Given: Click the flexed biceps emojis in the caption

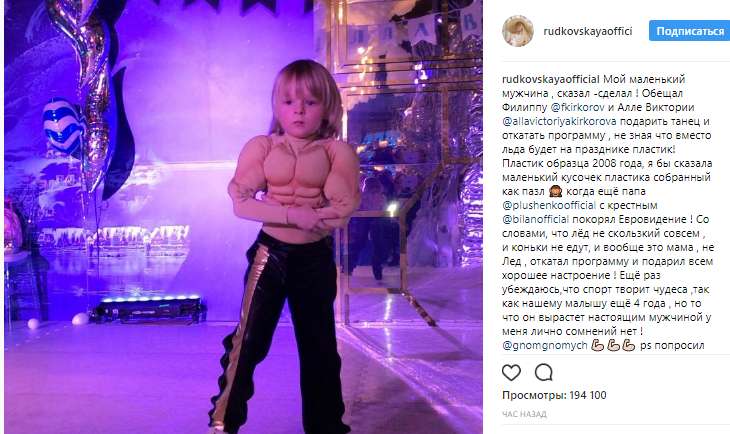Looking at the screenshot, I should (613, 346).
